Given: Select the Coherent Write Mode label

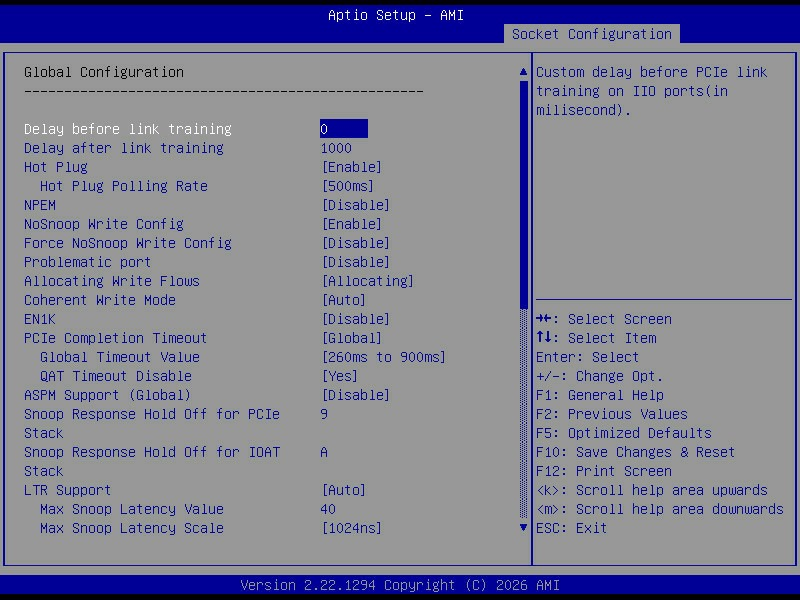Looking at the screenshot, I should 99,300.
